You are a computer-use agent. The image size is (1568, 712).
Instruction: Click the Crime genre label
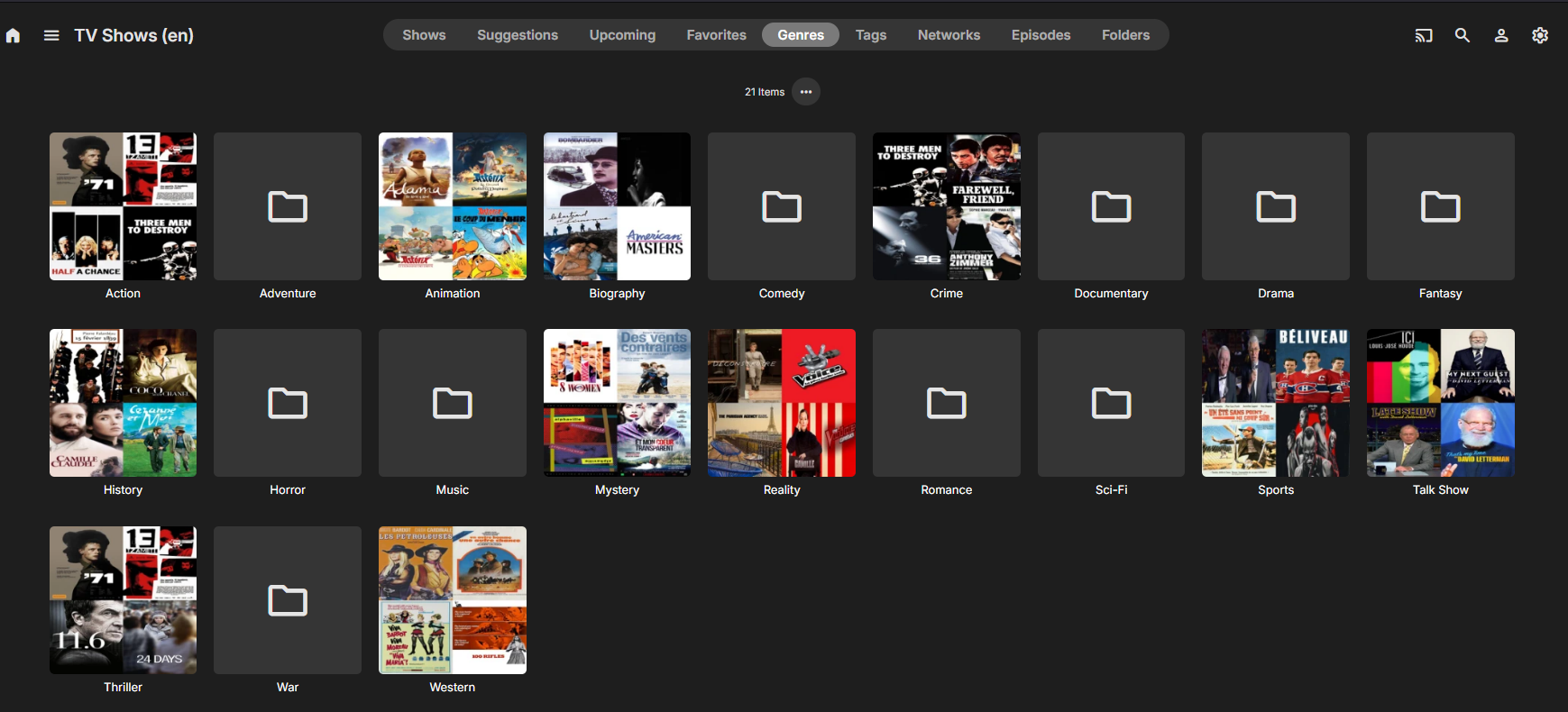click(x=947, y=294)
